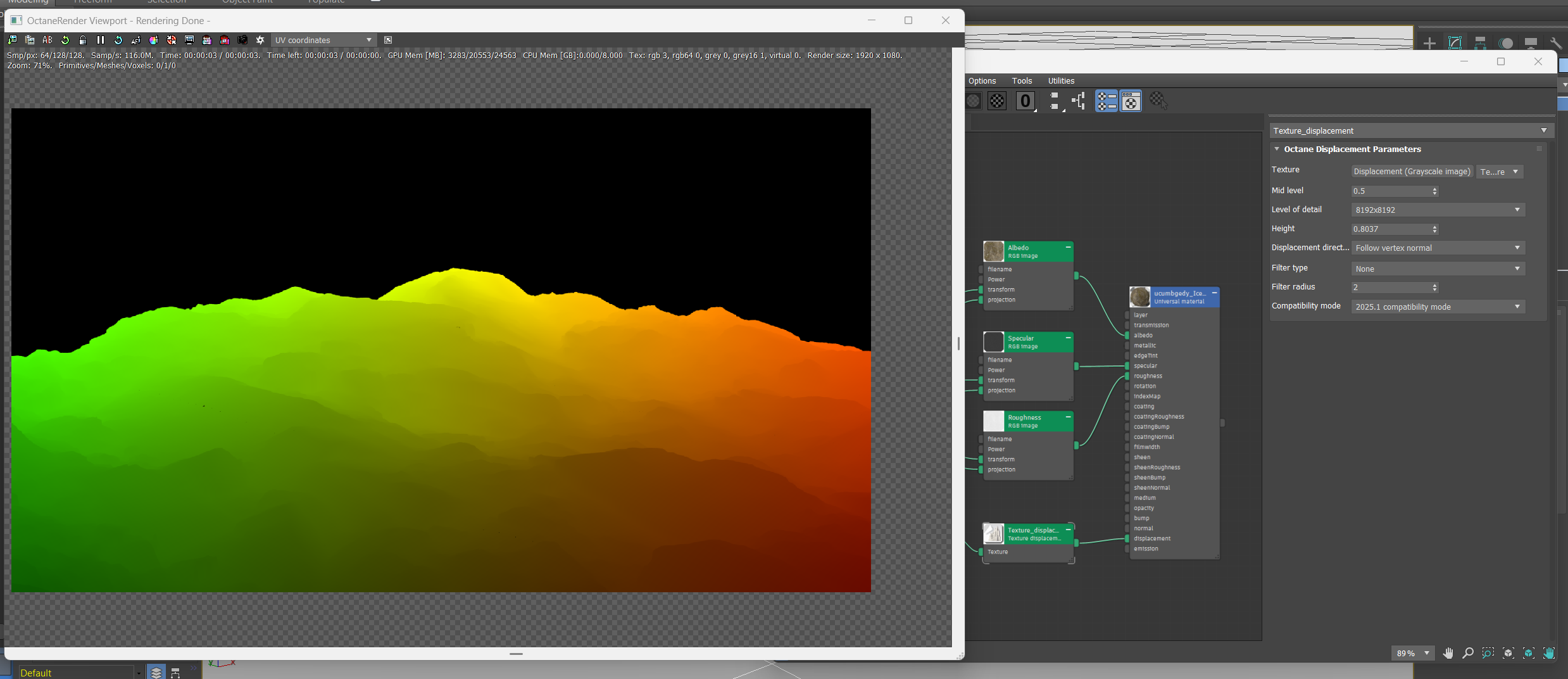
Task: Click the opacity input socket on Universal material
Action: tap(1127, 508)
